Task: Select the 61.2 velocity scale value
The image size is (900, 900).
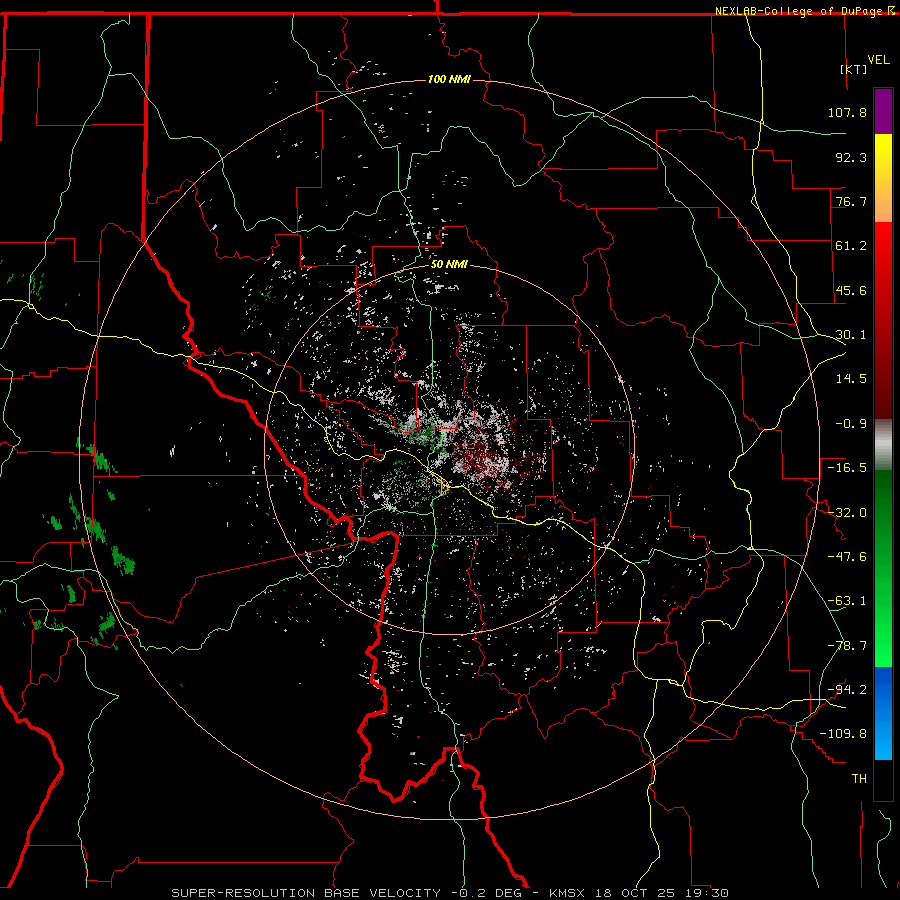Action: click(851, 246)
